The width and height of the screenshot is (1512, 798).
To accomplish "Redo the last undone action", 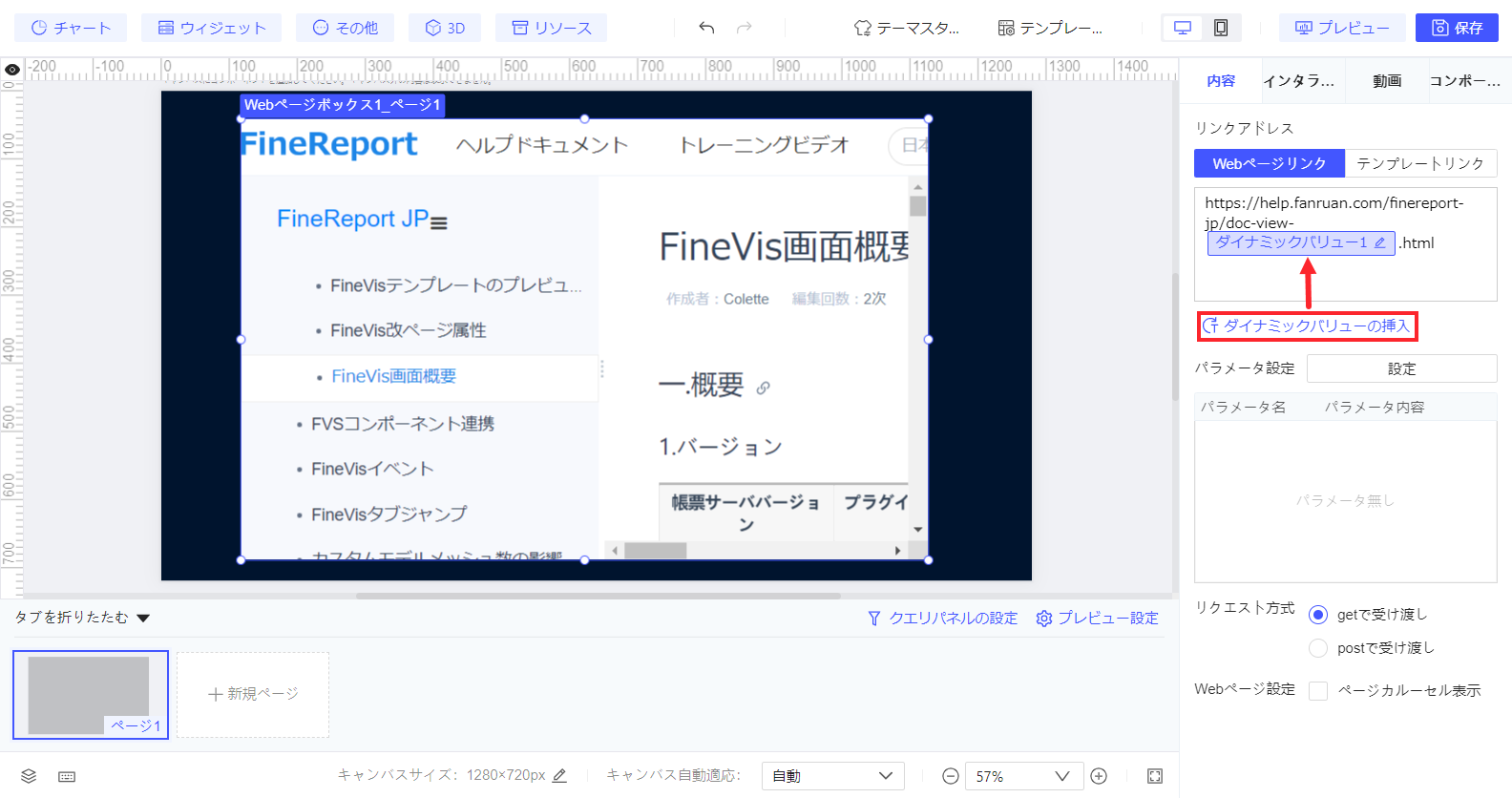I will [745, 28].
